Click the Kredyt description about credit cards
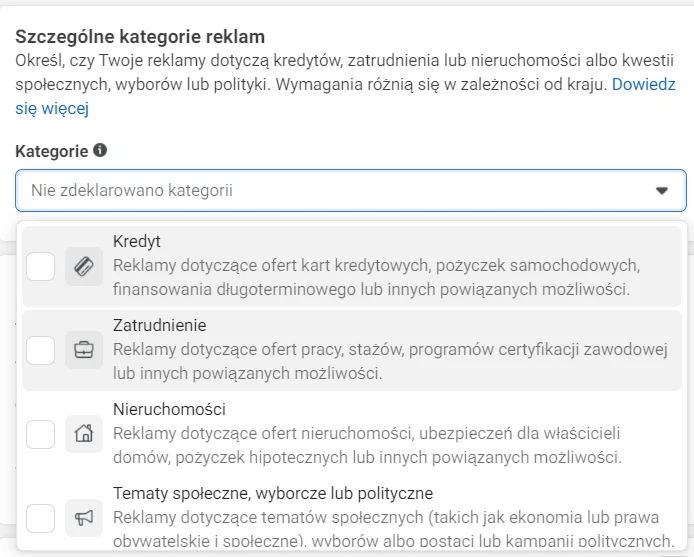 376,278
